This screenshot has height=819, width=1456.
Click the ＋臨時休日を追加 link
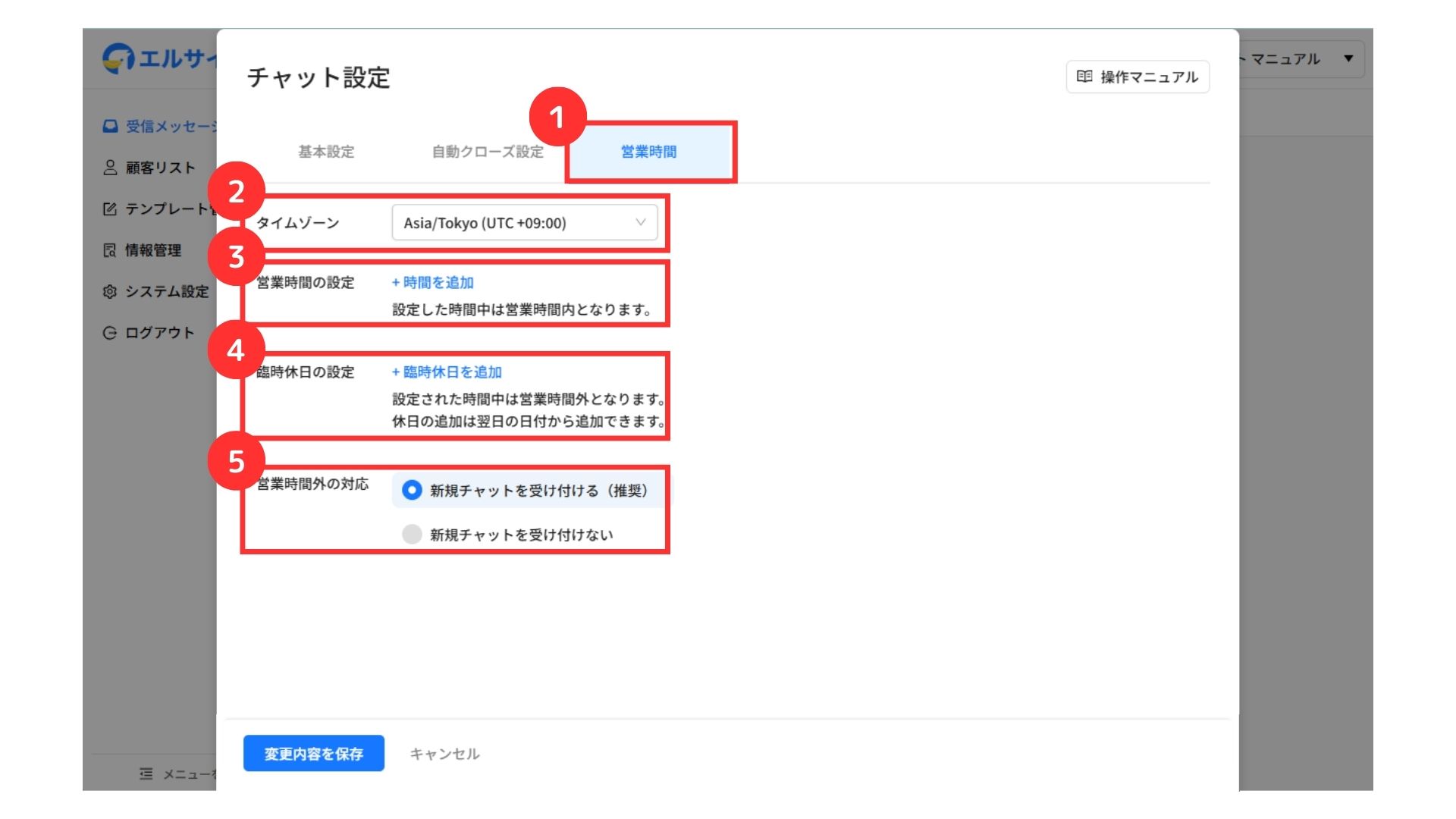447,372
